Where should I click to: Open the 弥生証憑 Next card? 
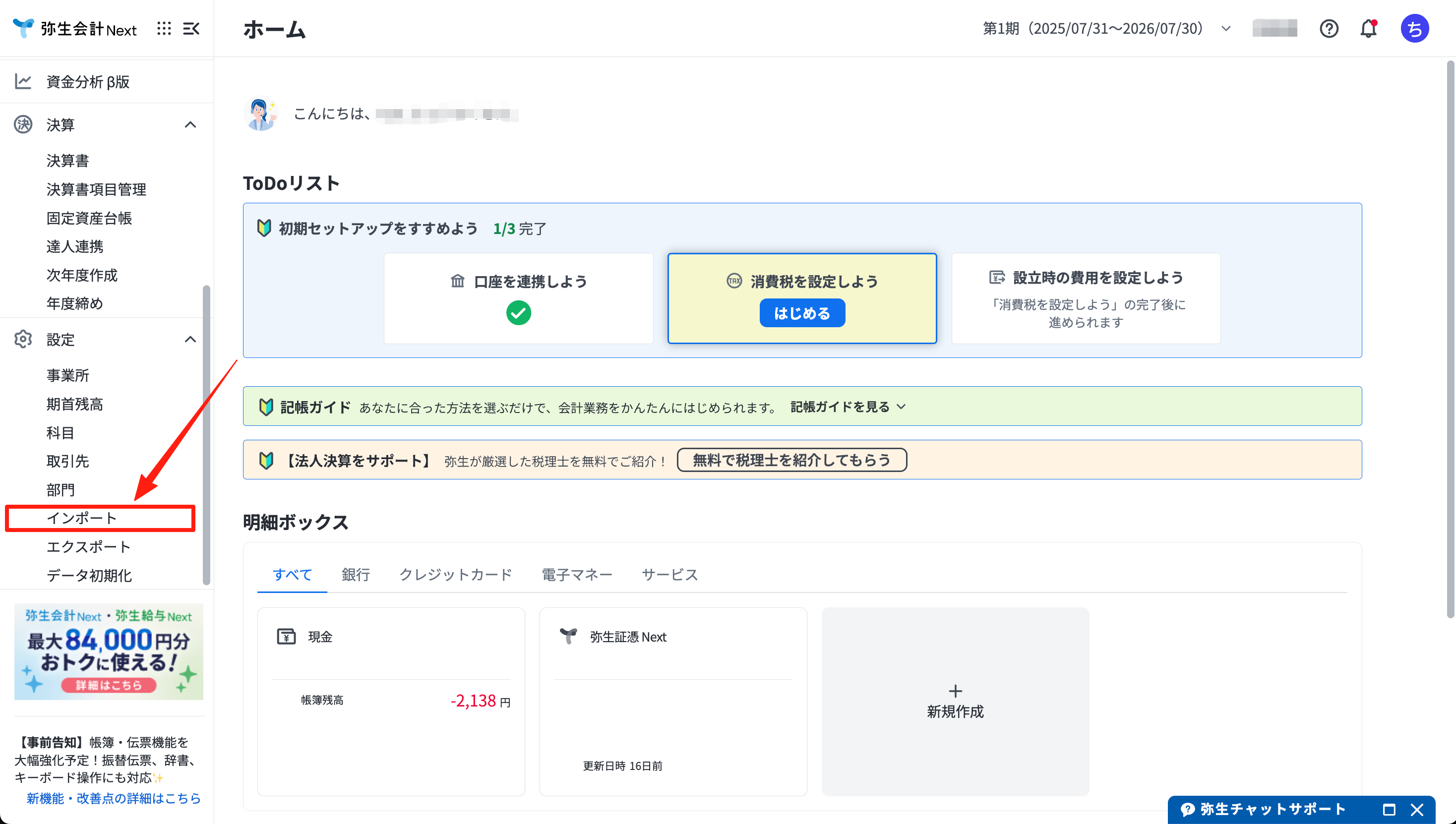(x=673, y=702)
